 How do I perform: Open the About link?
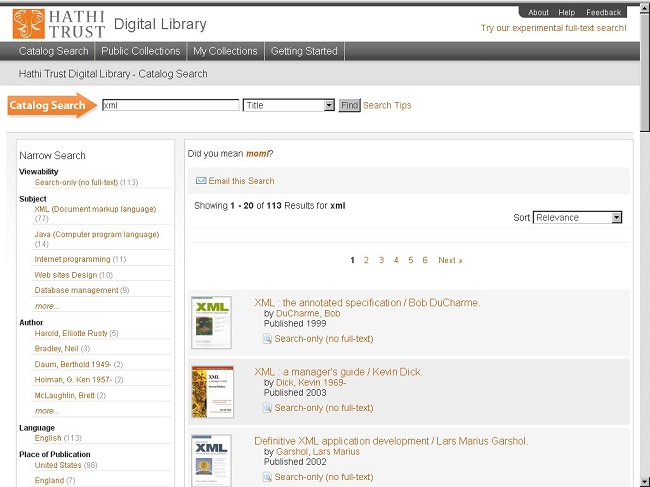[538, 12]
